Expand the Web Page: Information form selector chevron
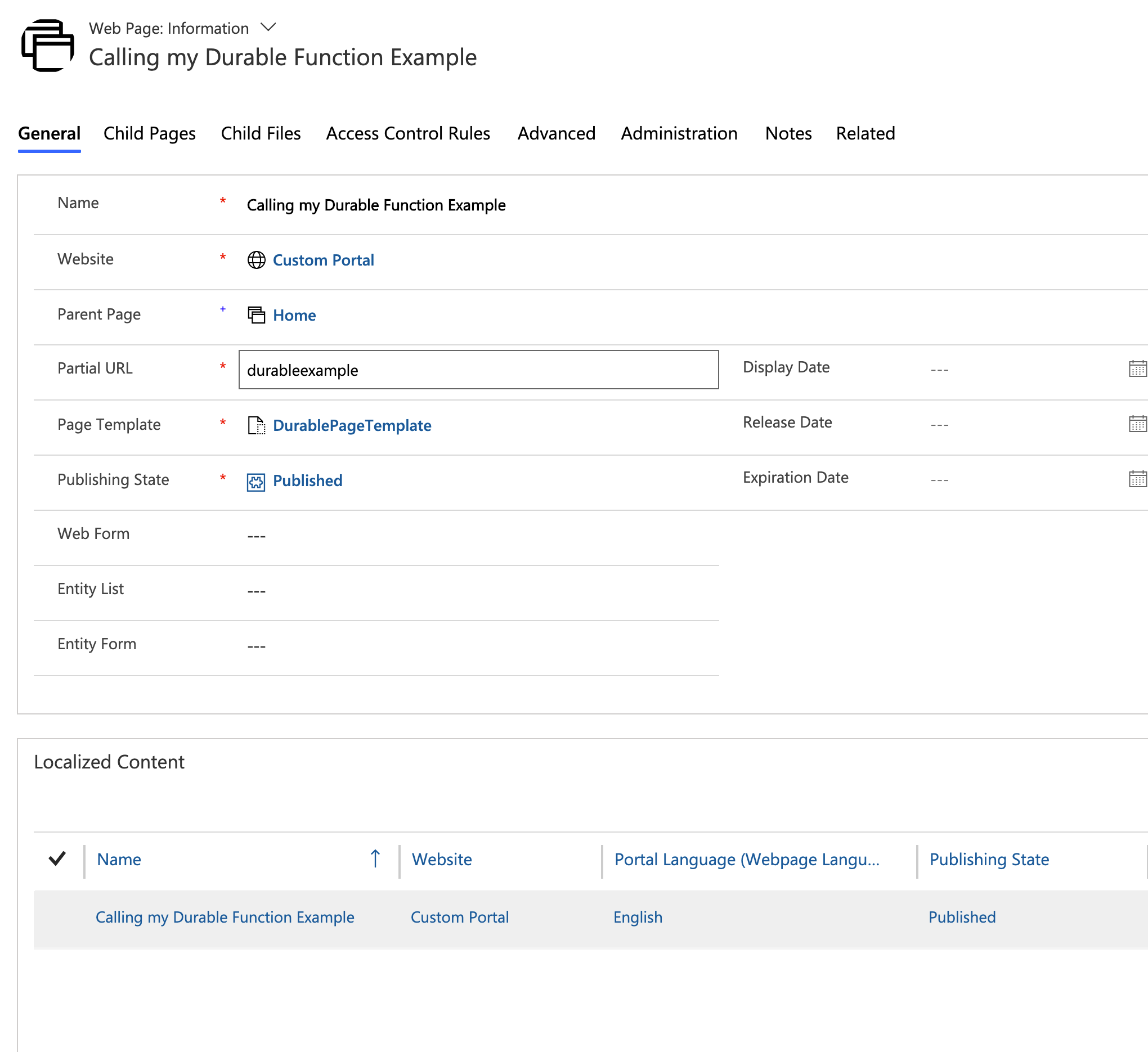The image size is (1148, 1052). click(x=268, y=28)
